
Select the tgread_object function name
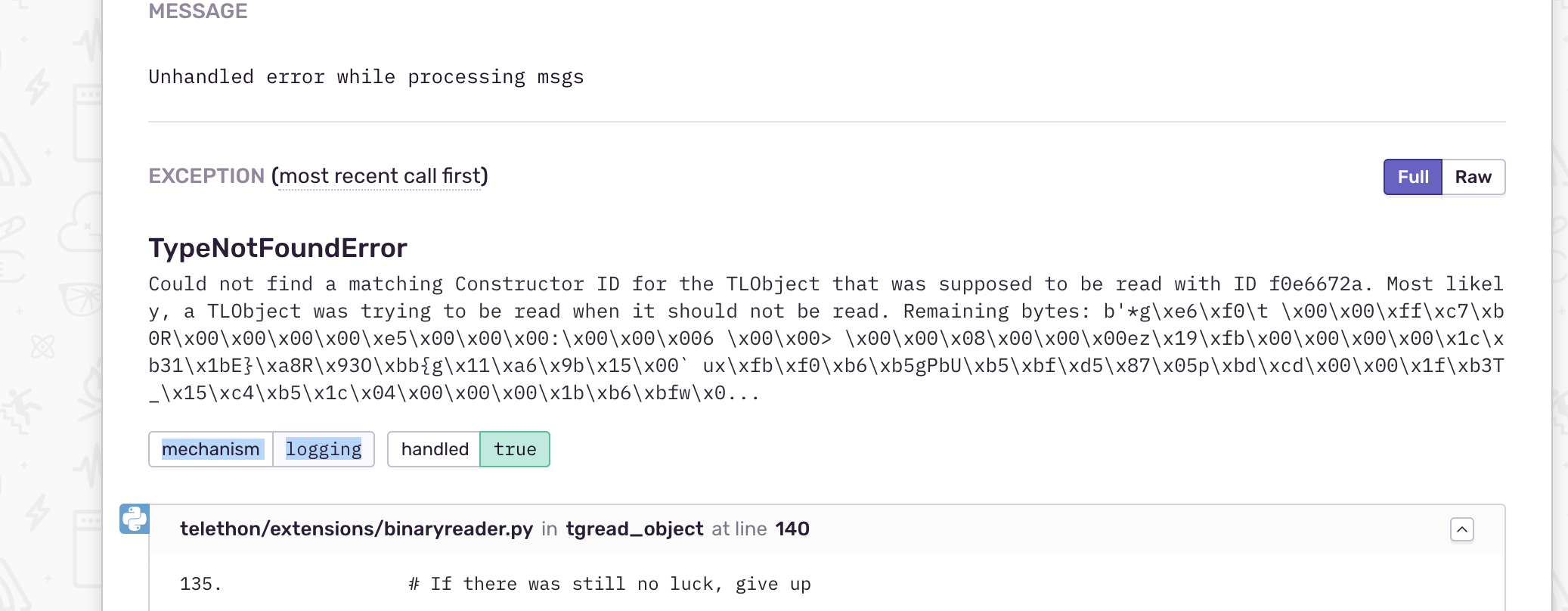point(633,529)
